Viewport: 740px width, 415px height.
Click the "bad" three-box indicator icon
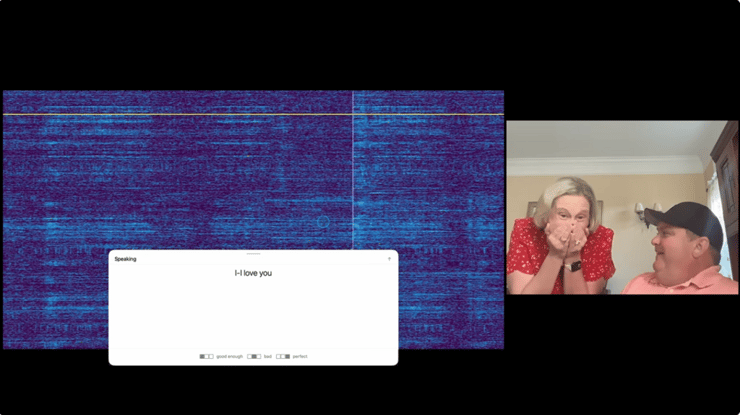click(x=254, y=356)
